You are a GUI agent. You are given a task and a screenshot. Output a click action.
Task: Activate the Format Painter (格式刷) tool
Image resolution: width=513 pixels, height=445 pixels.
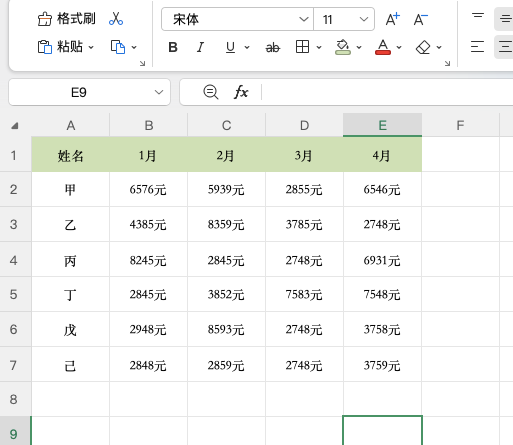coord(66,19)
